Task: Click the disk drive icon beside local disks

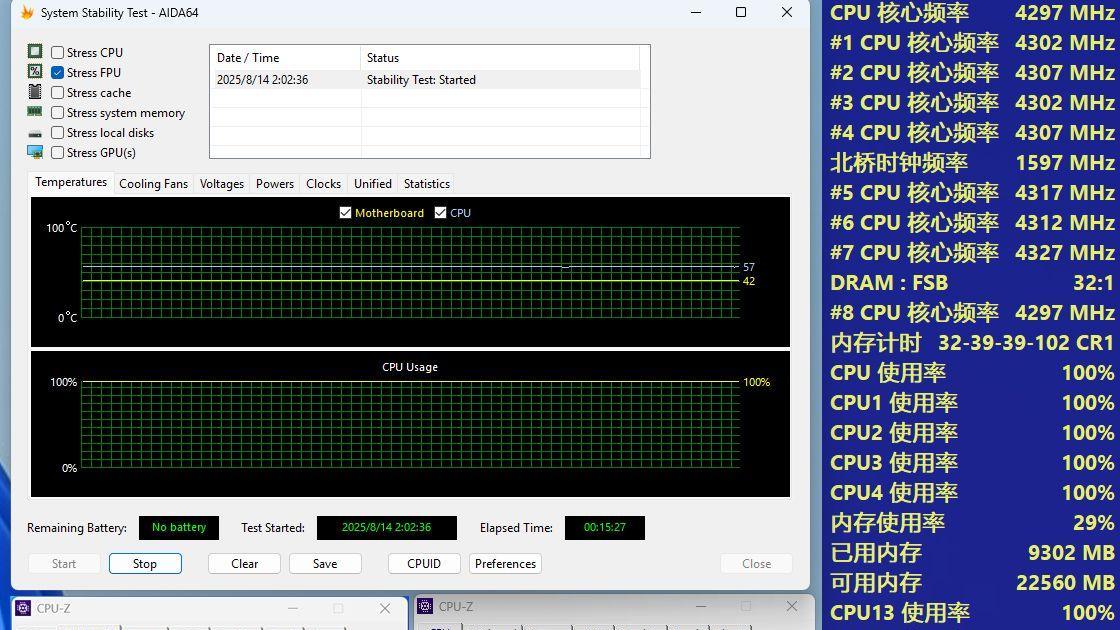Action: click(x=35, y=134)
